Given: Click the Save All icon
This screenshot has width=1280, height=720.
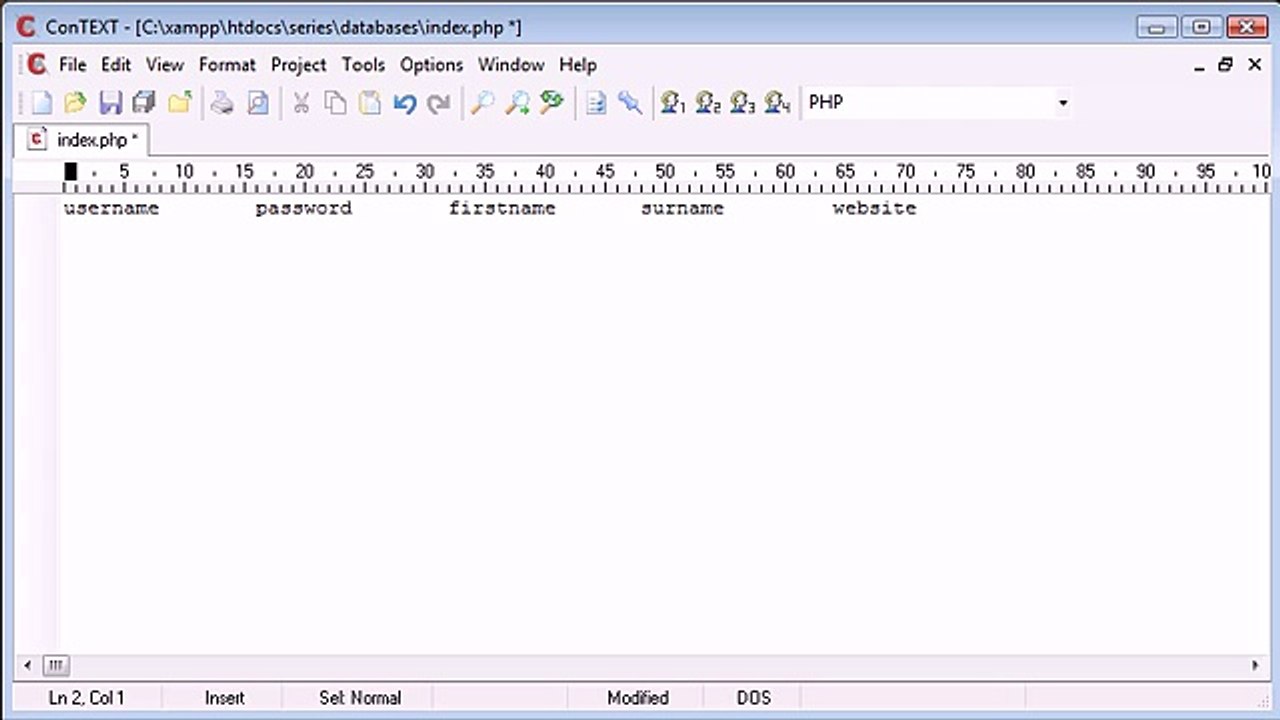Looking at the screenshot, I should (x=144, y=102).
